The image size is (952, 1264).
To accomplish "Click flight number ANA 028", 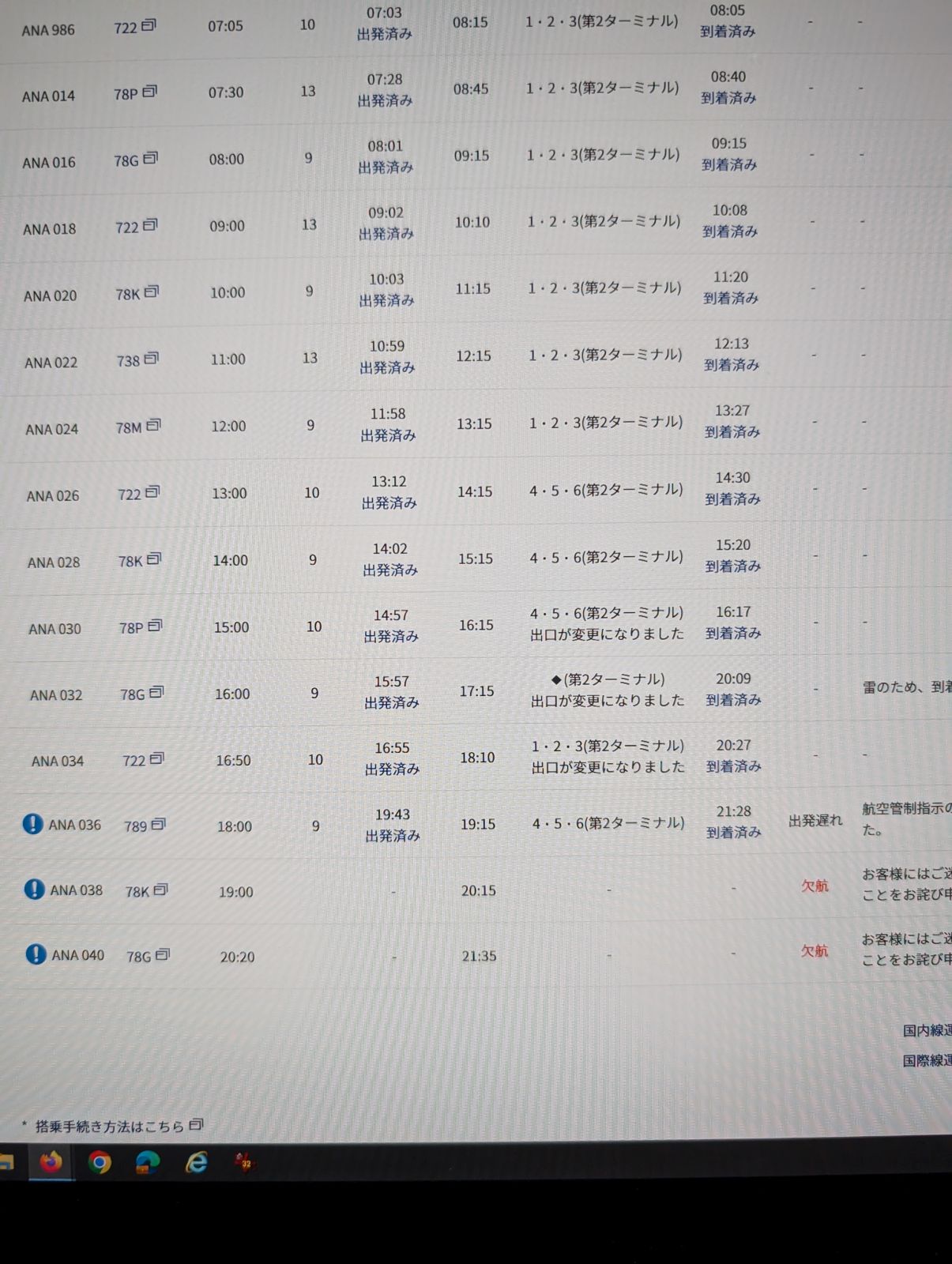I will coord(54,562).
